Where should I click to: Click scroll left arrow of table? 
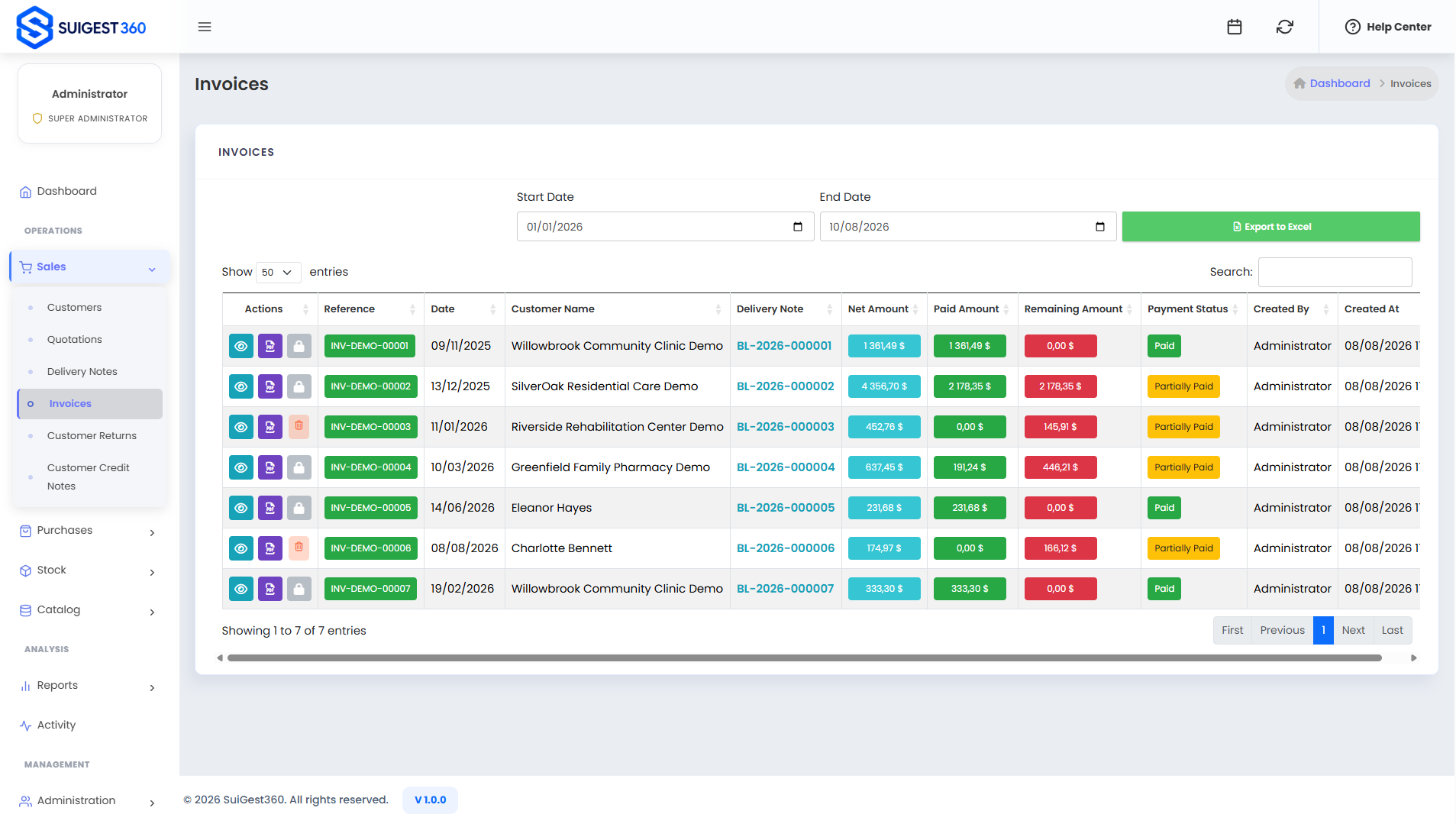220,658
